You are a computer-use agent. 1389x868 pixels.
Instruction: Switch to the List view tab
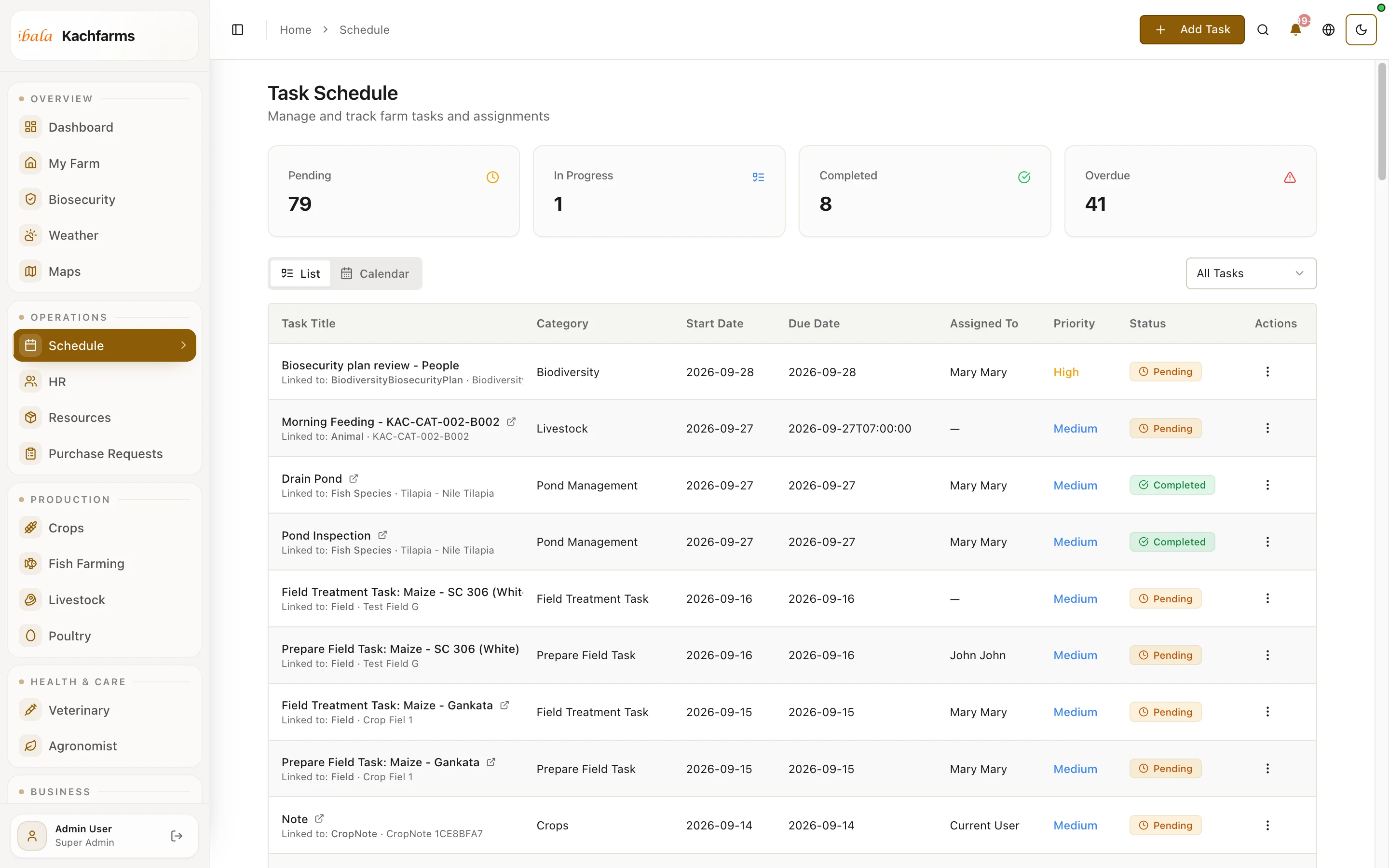coord(300,274)
